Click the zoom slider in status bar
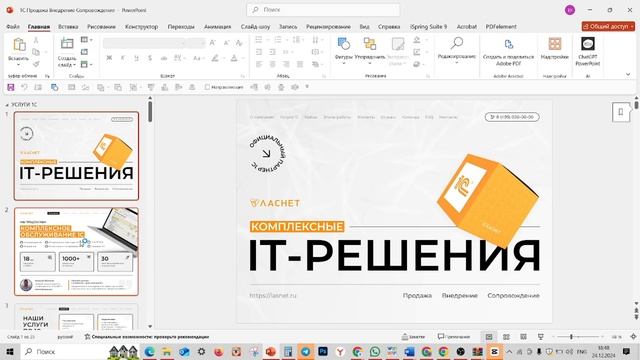 pyautogui.click(x=579, y=337)
